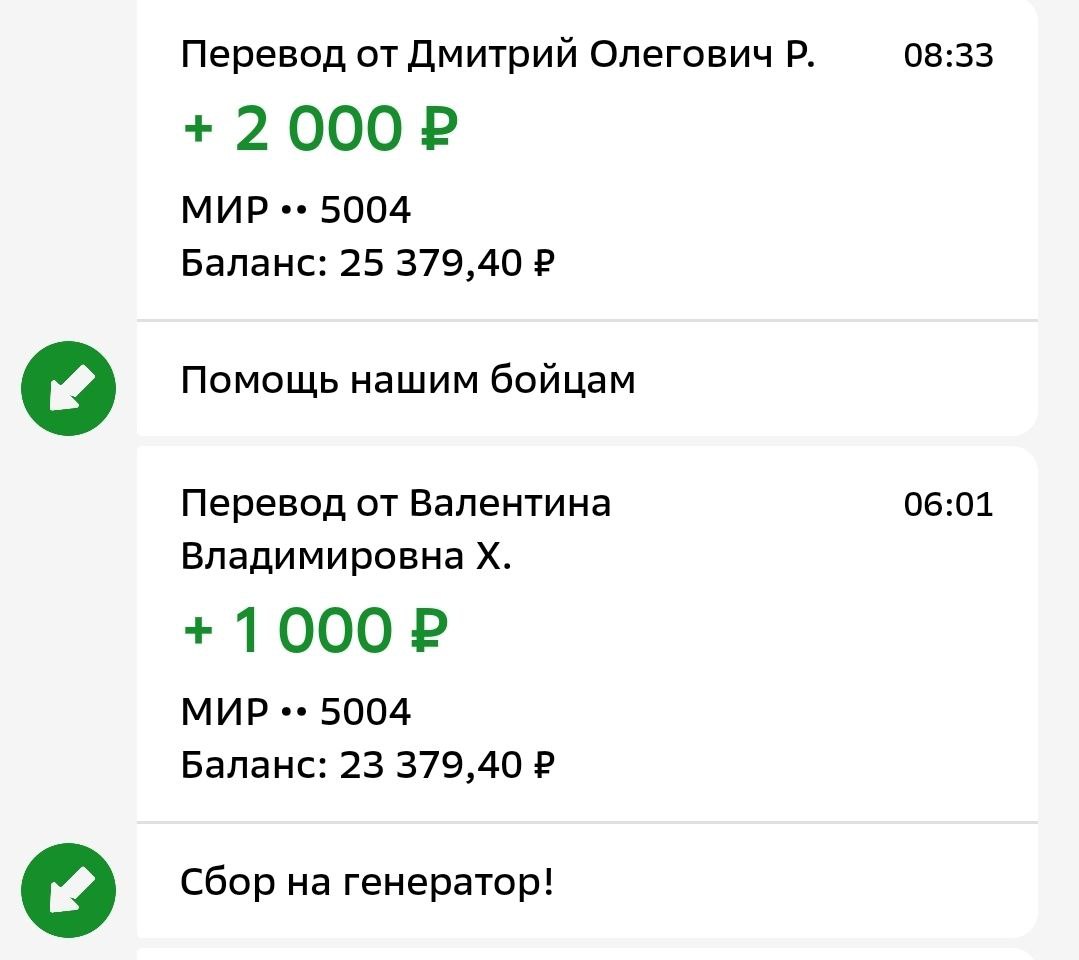Tap ruble sign after balance 23 379,40

(x=544, y=764)
